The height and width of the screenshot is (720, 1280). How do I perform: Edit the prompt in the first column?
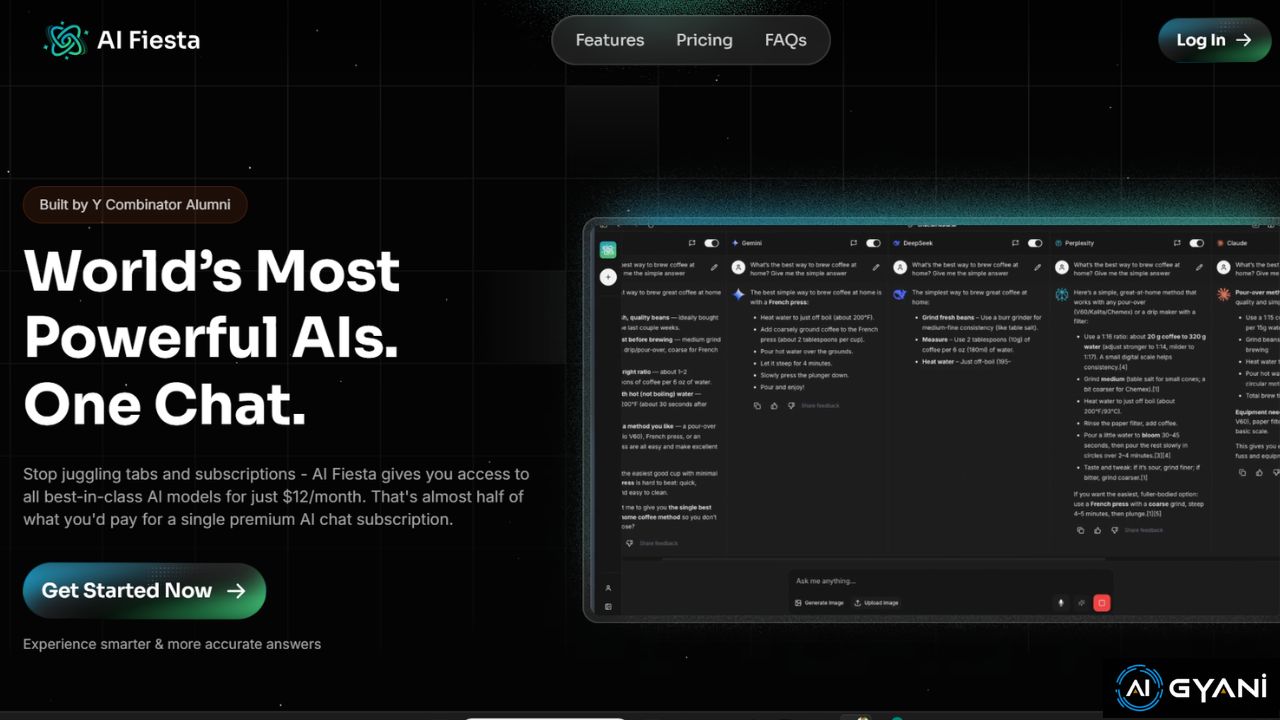click(x=714, y=268)
